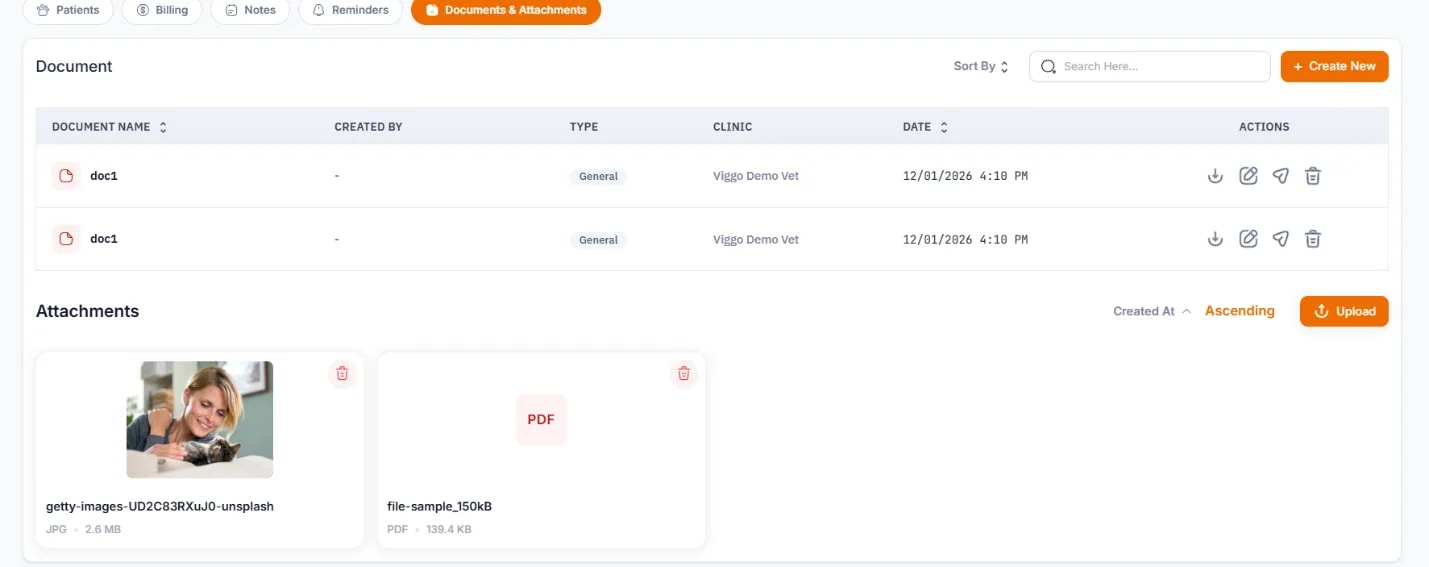Click the Upload attachment button
Screen dimensions: 1429x567
pyautogui.click(x=1344, y=311)
